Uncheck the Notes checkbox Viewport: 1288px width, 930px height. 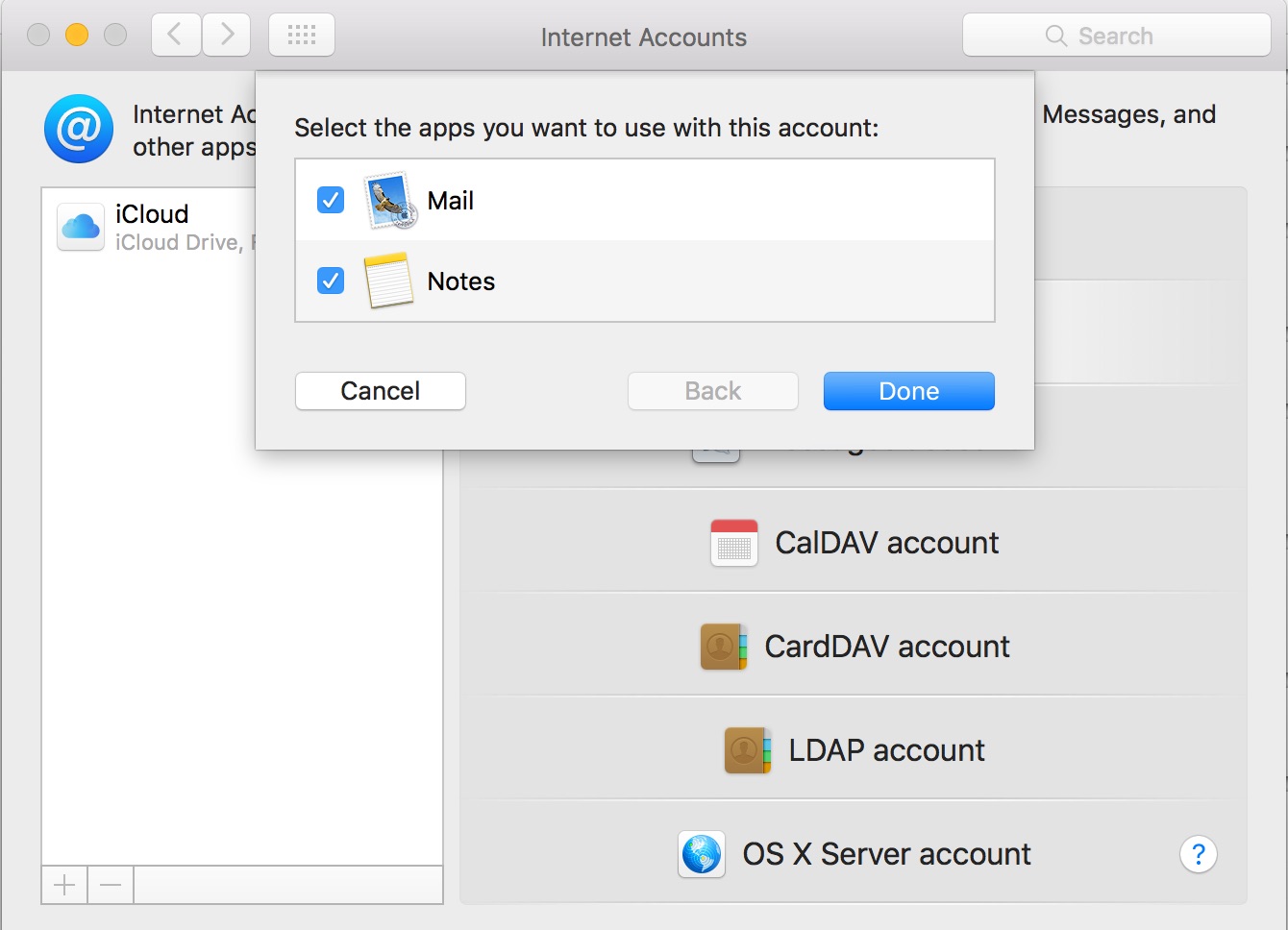point(331,281)
